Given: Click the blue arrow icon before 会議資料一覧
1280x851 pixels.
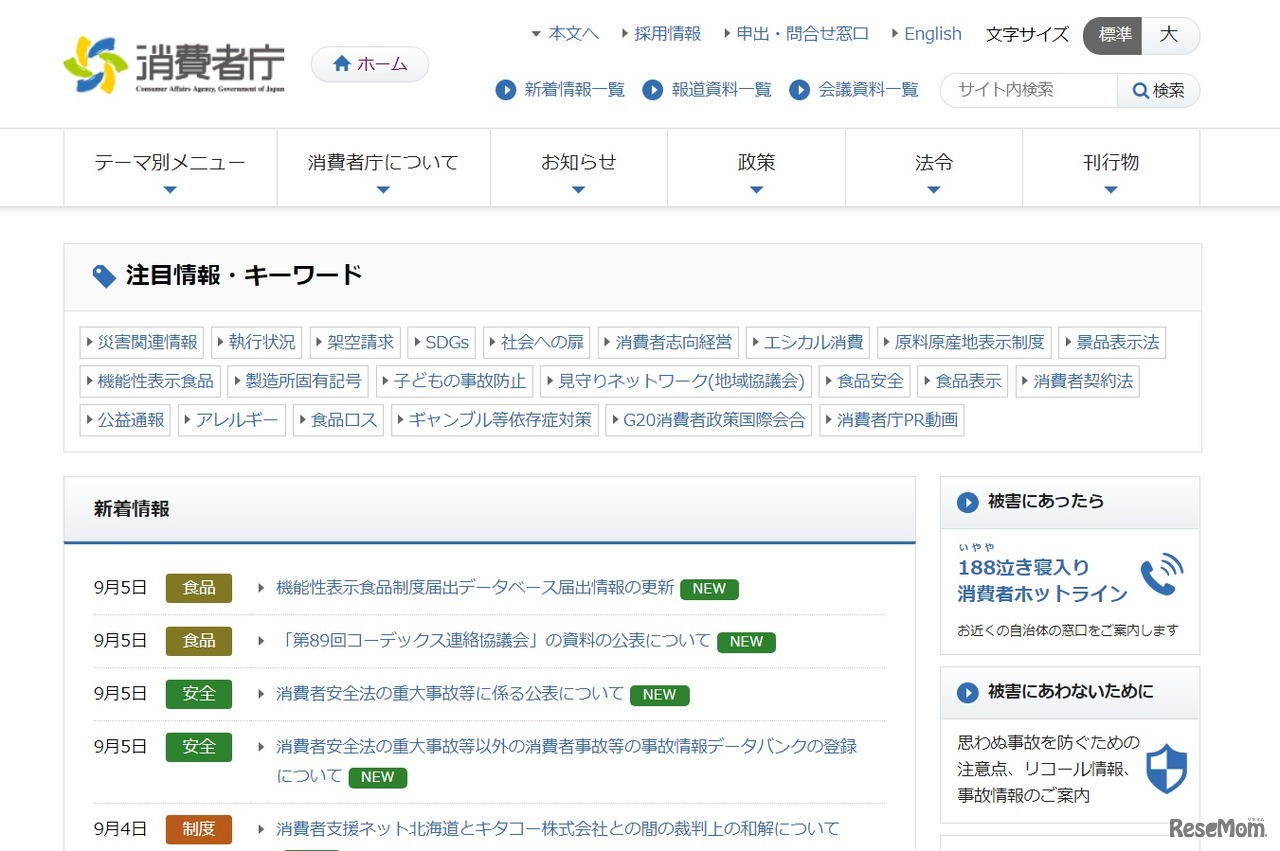Looking at the screenshot, I should 800,90.
